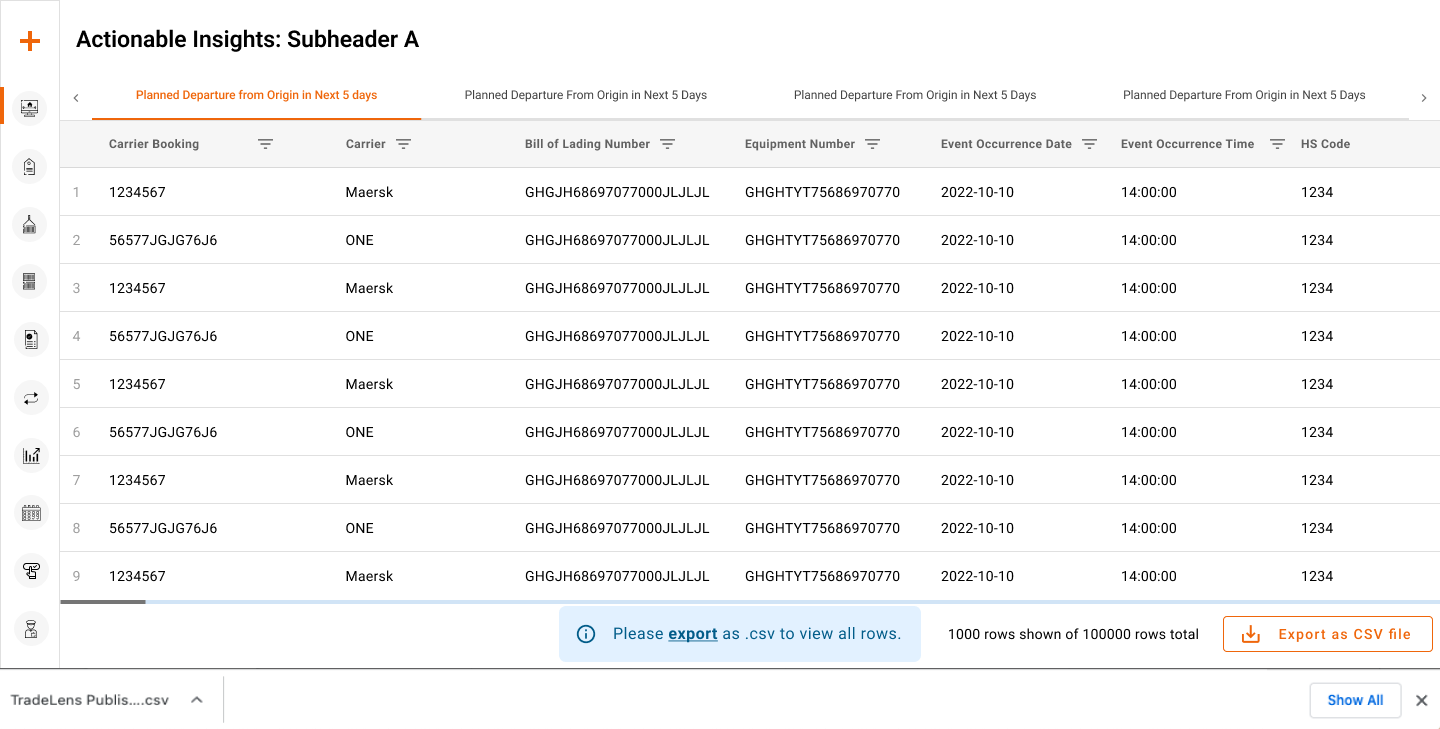Open filter for Bill of Lading Number
Screen dimensions: 1440x729
pyautogui.click(x=667, y=144)
